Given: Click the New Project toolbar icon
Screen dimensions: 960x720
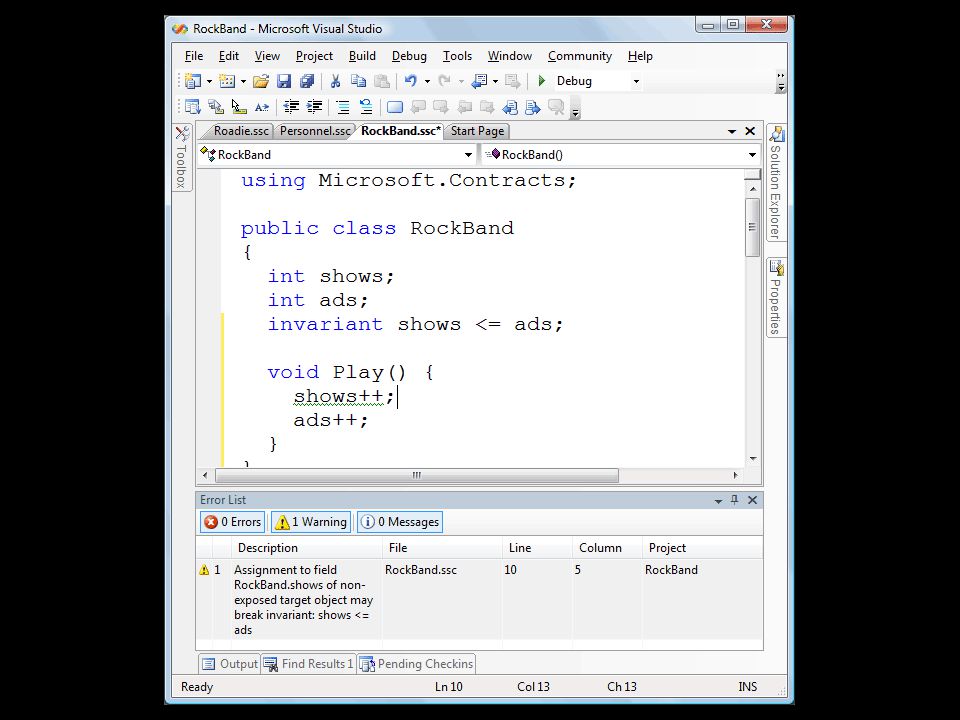Looking at the screenshot, I should (193, 81).
